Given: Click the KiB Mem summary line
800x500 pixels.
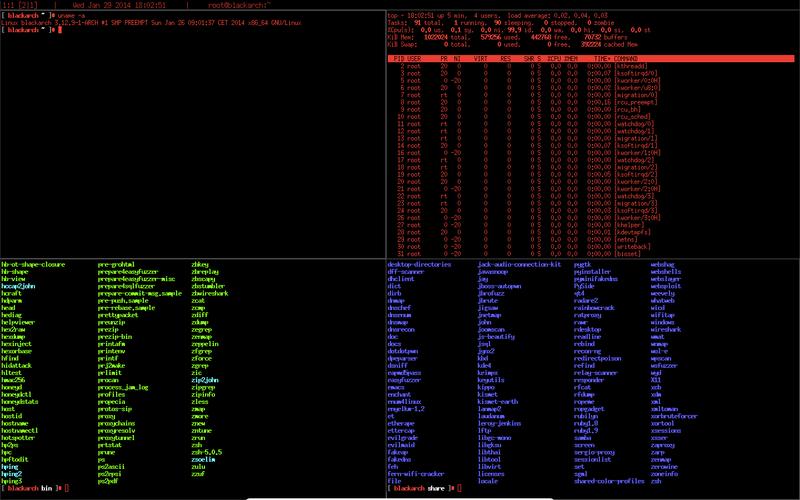Looking at the screenshot, I should pyautogui.click(x=500, y=38).
